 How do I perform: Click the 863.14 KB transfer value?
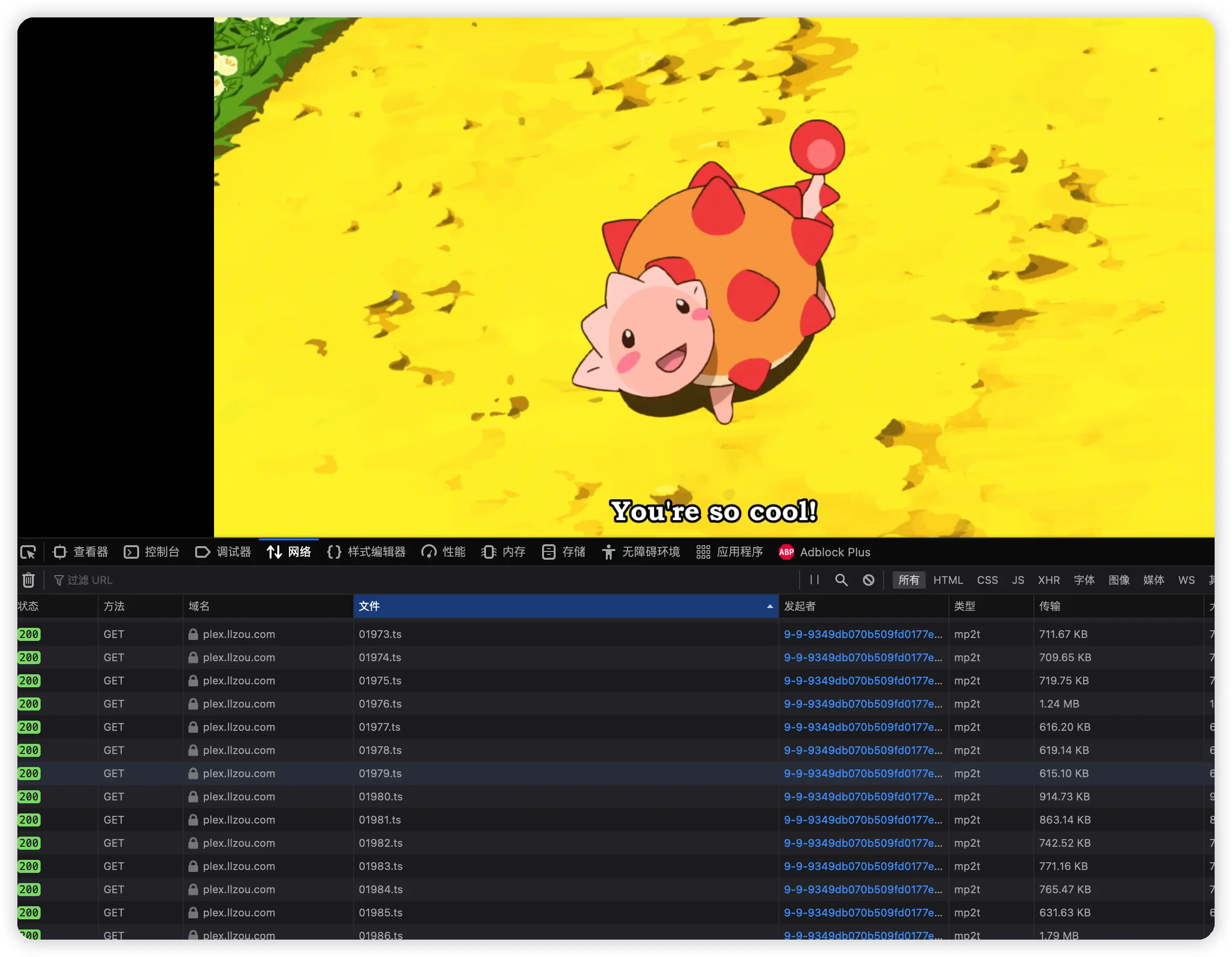pyautogui.click(x=1064, y=819)
